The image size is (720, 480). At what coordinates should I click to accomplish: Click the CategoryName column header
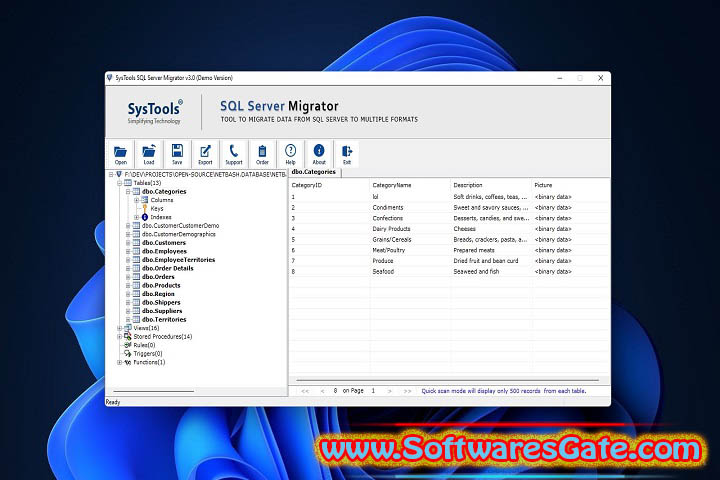click(x=410, y=185)
